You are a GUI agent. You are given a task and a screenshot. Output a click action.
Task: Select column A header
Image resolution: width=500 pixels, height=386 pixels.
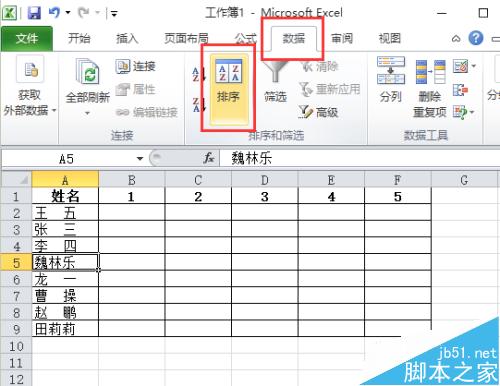pos(65,180)
